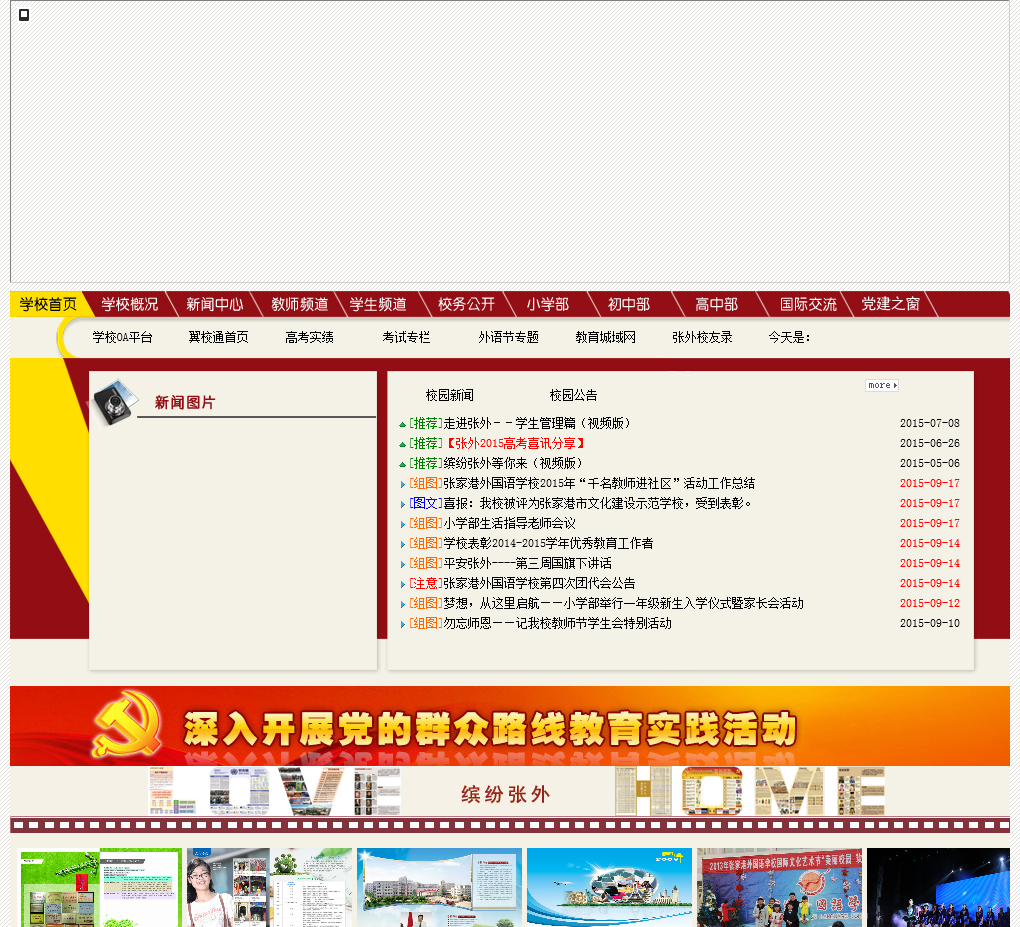Go to the 国际交流 tab

pos(809,304)
